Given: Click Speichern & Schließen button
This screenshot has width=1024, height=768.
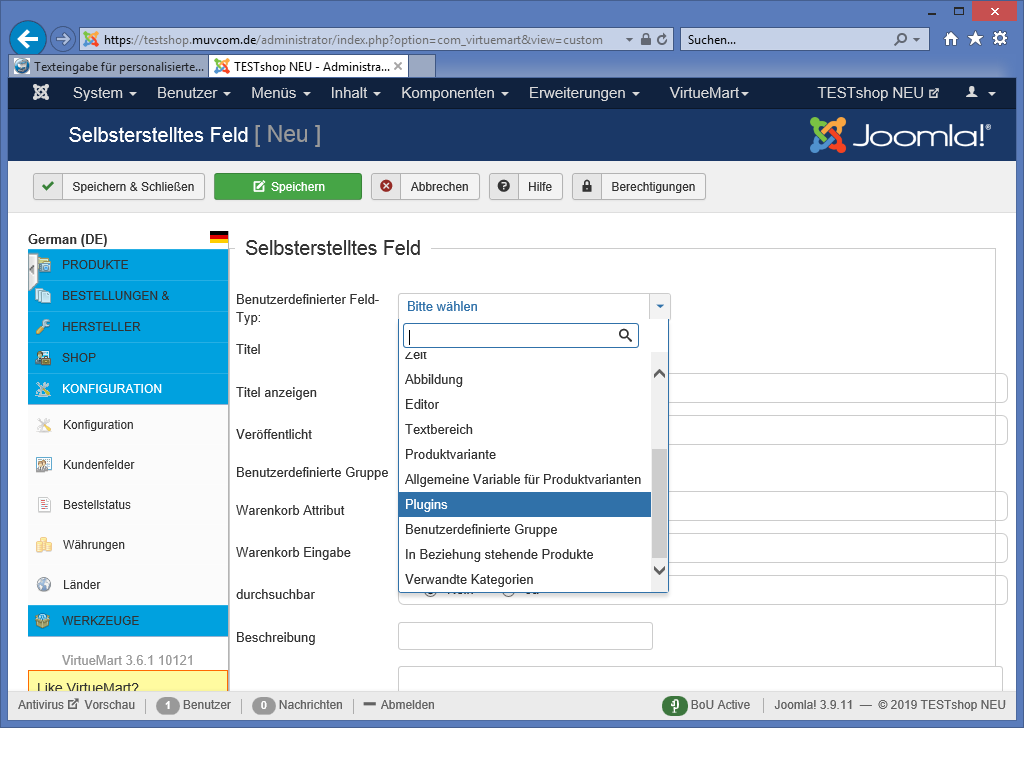Looking at the screenshot, I should pos(120,187).
